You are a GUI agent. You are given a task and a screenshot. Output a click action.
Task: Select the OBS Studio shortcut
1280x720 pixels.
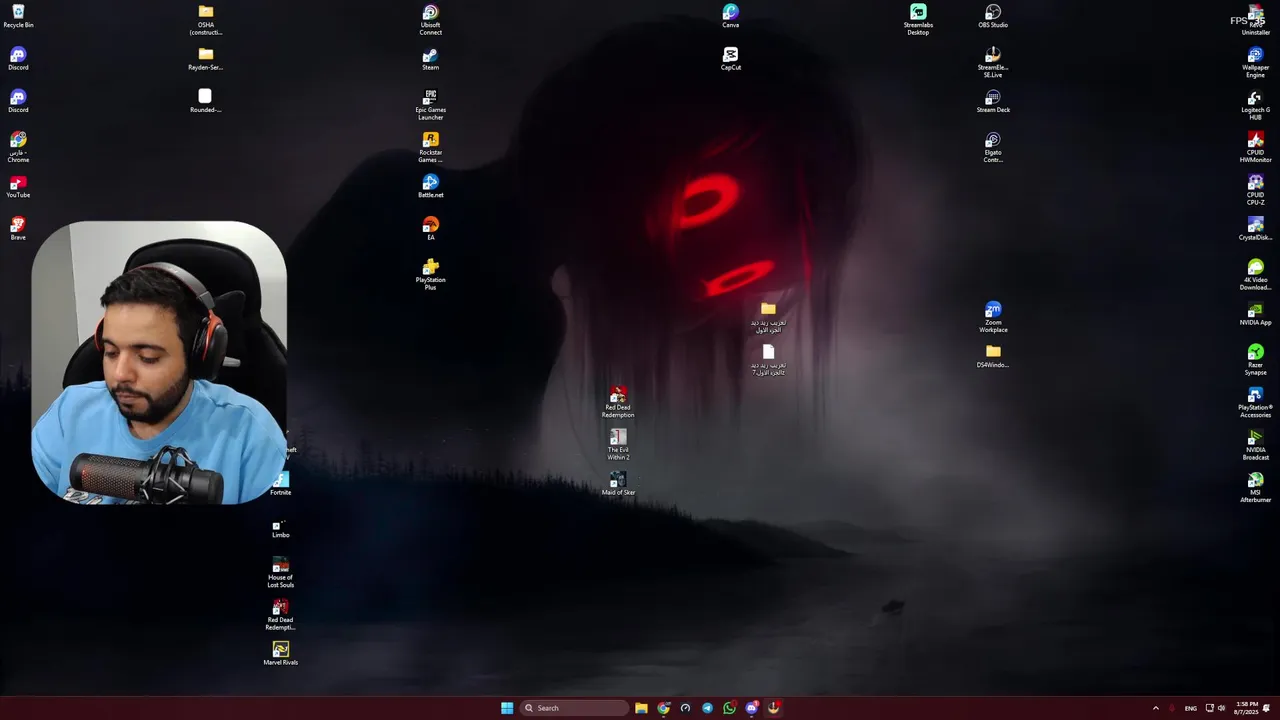(993, 16)
